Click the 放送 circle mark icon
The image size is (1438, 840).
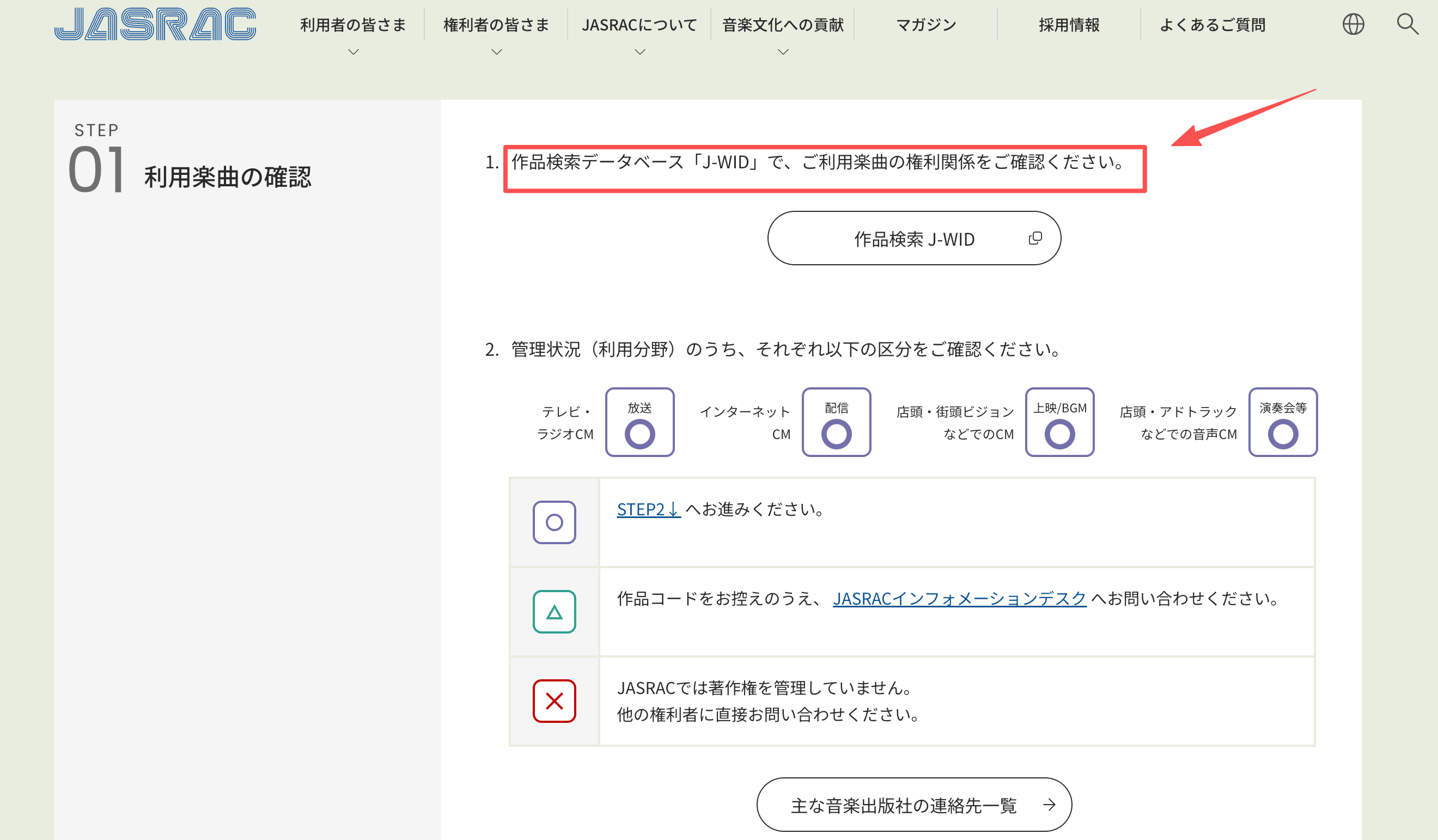click(639, 434)
